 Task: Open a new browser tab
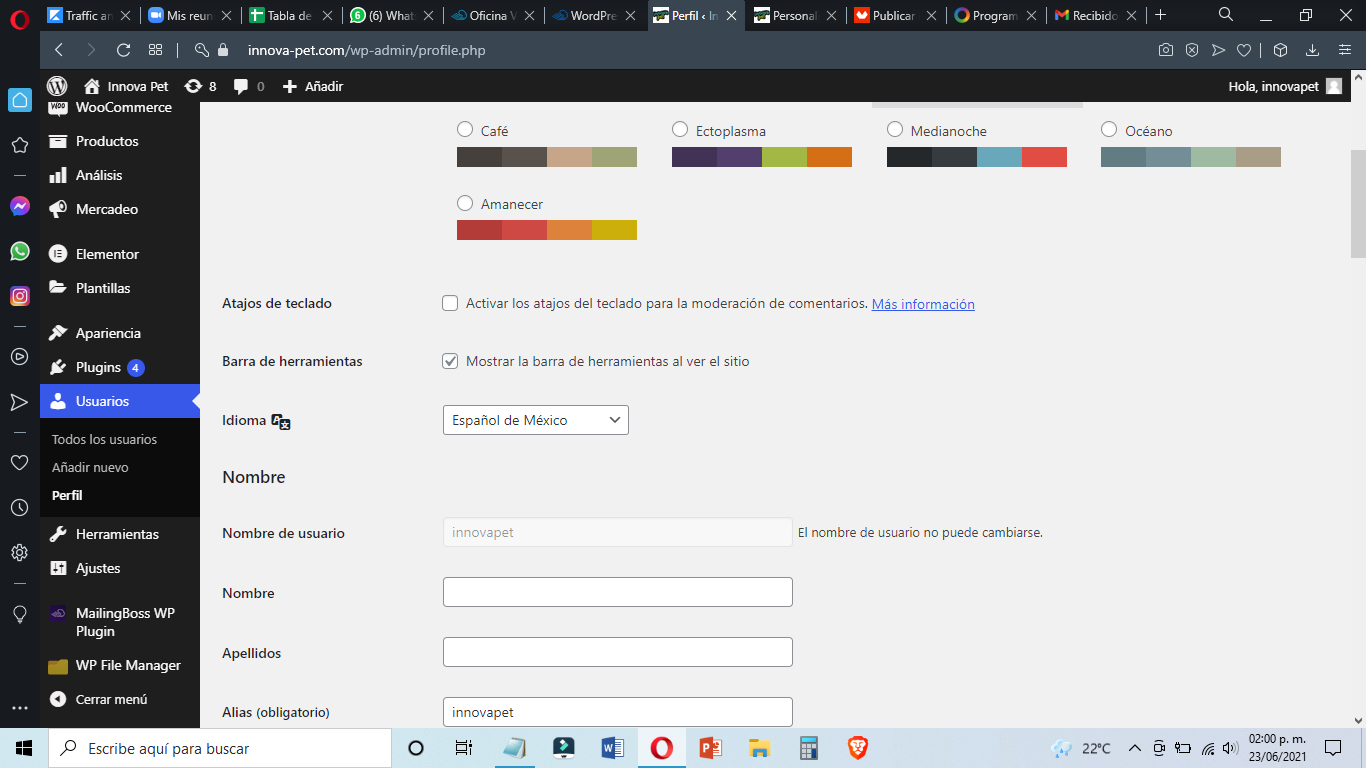1160,15
